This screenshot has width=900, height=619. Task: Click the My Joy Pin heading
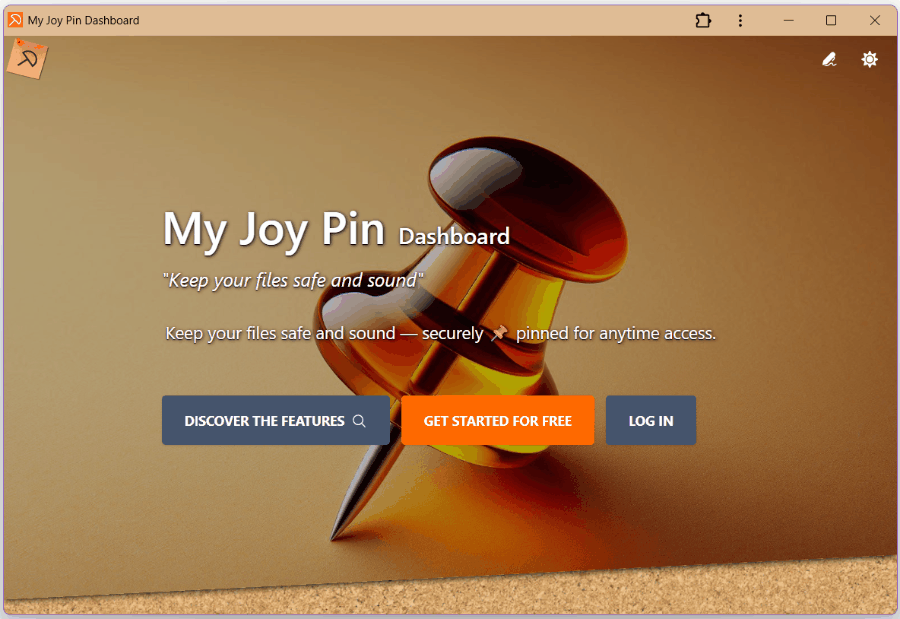coord(274,230)
